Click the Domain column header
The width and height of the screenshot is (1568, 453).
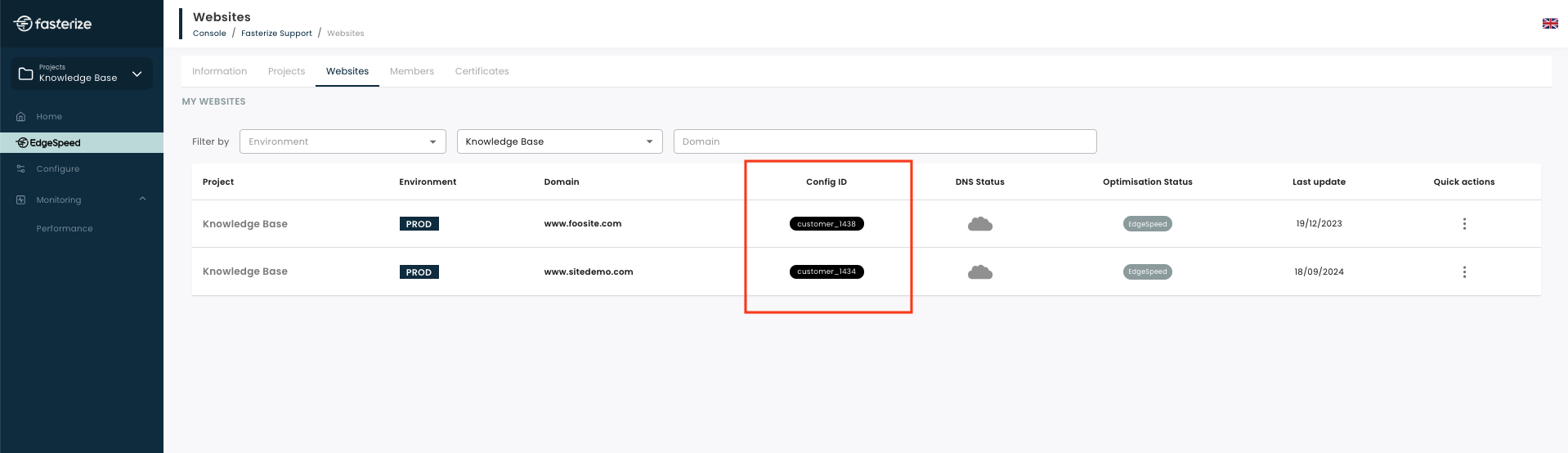[x=562, y=182]
